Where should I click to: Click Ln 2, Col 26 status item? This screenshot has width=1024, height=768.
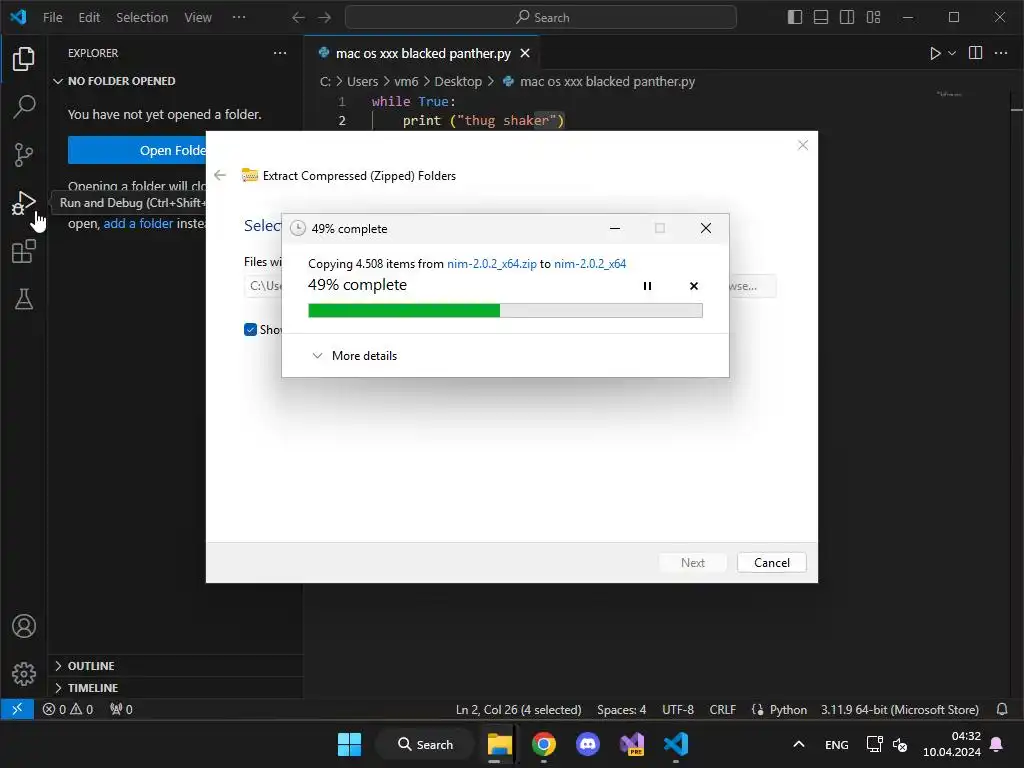click(519, 709)
